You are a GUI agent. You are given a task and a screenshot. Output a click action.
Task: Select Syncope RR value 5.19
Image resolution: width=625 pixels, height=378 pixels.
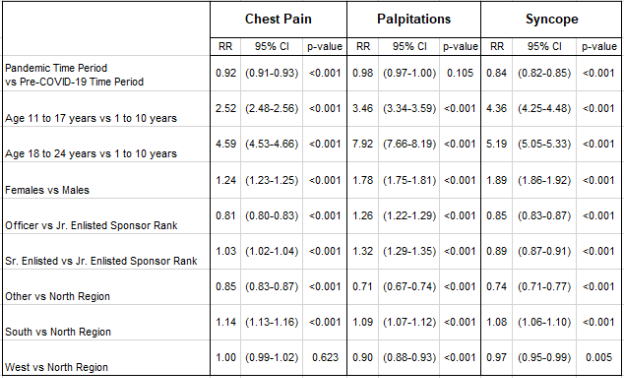(496, 144)
